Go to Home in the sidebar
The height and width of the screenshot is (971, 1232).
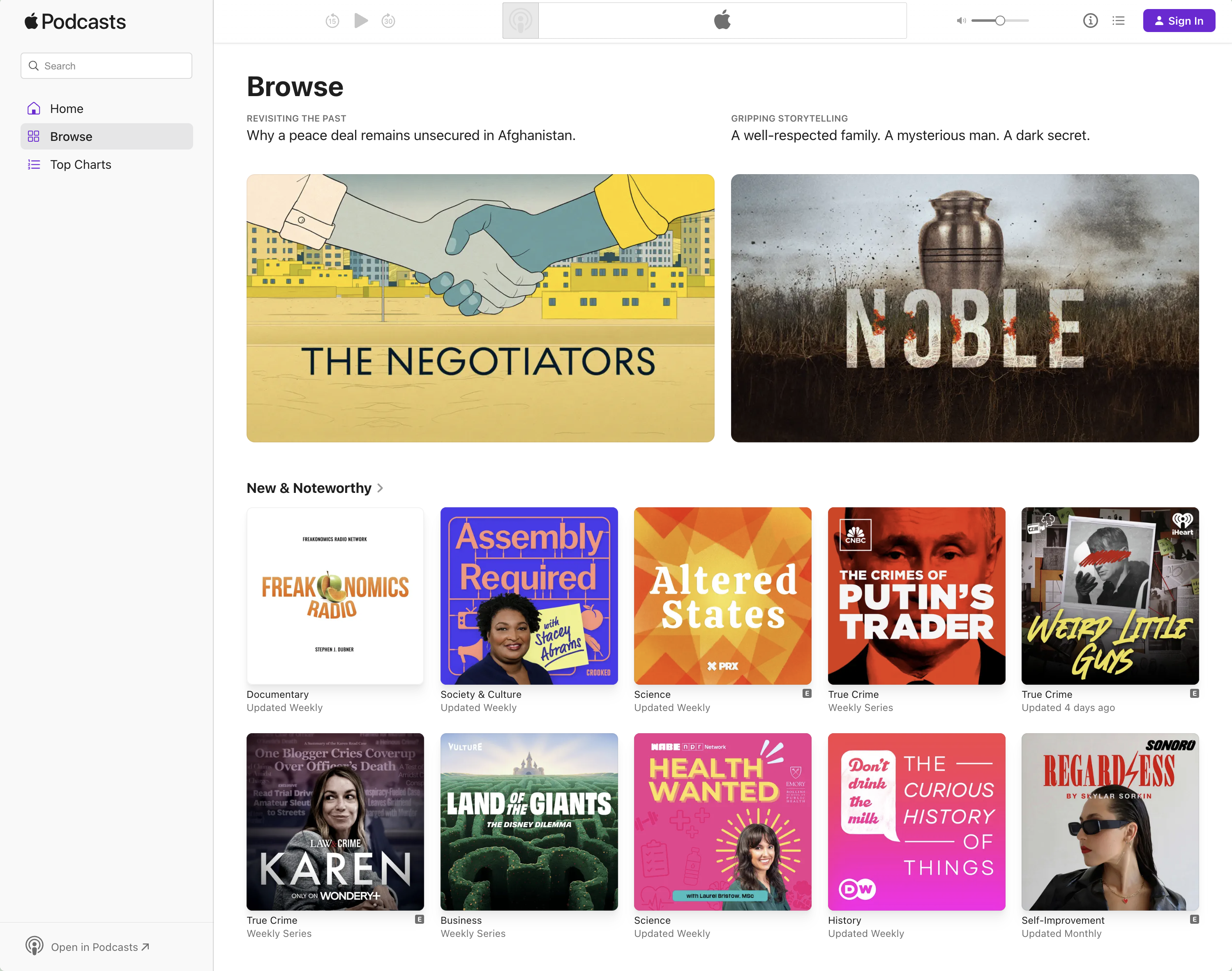106,108
